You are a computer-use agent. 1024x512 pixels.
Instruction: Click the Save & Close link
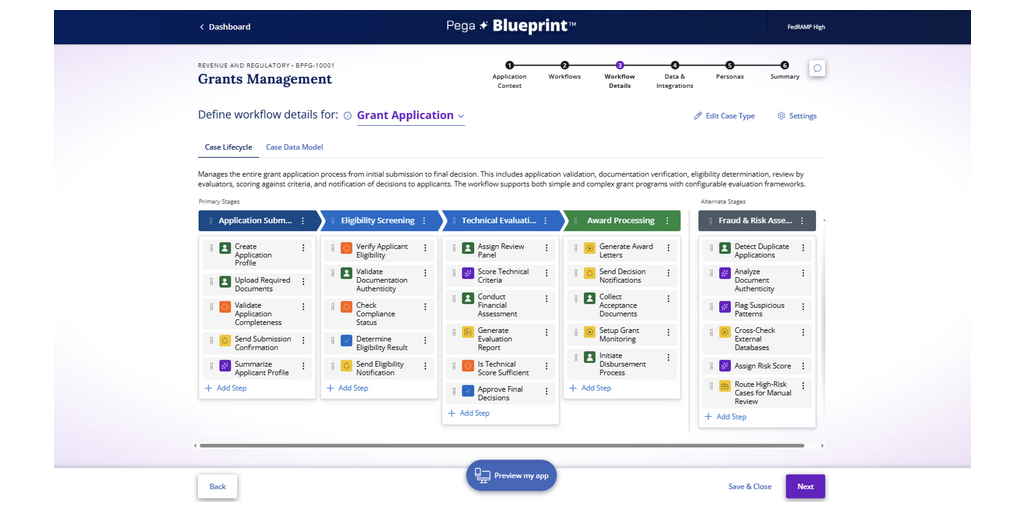click(x=750, y=487)
